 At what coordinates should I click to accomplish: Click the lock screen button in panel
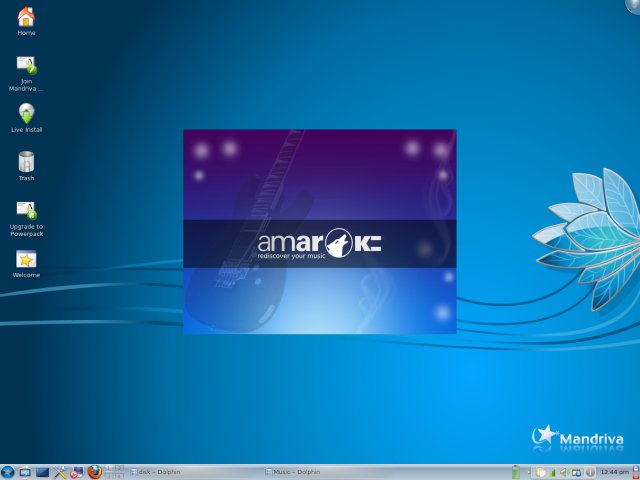point(636,468)
